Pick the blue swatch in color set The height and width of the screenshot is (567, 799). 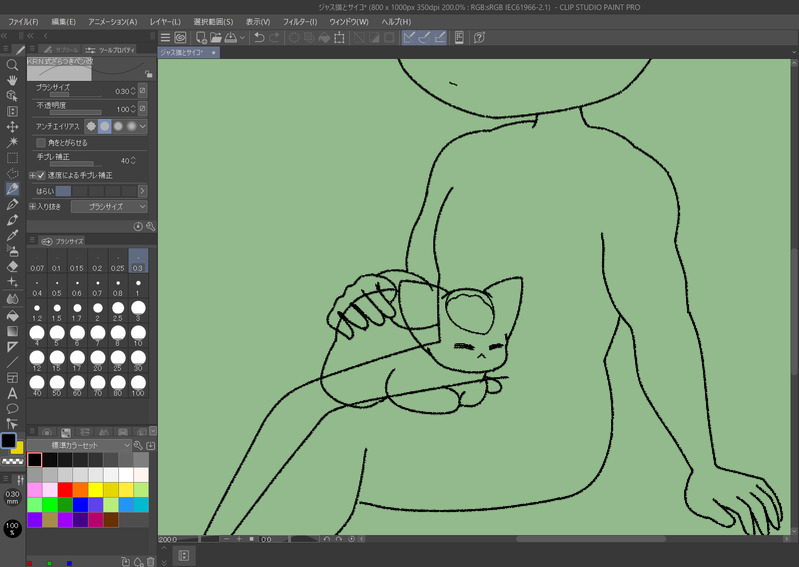(x=81, y=505)
